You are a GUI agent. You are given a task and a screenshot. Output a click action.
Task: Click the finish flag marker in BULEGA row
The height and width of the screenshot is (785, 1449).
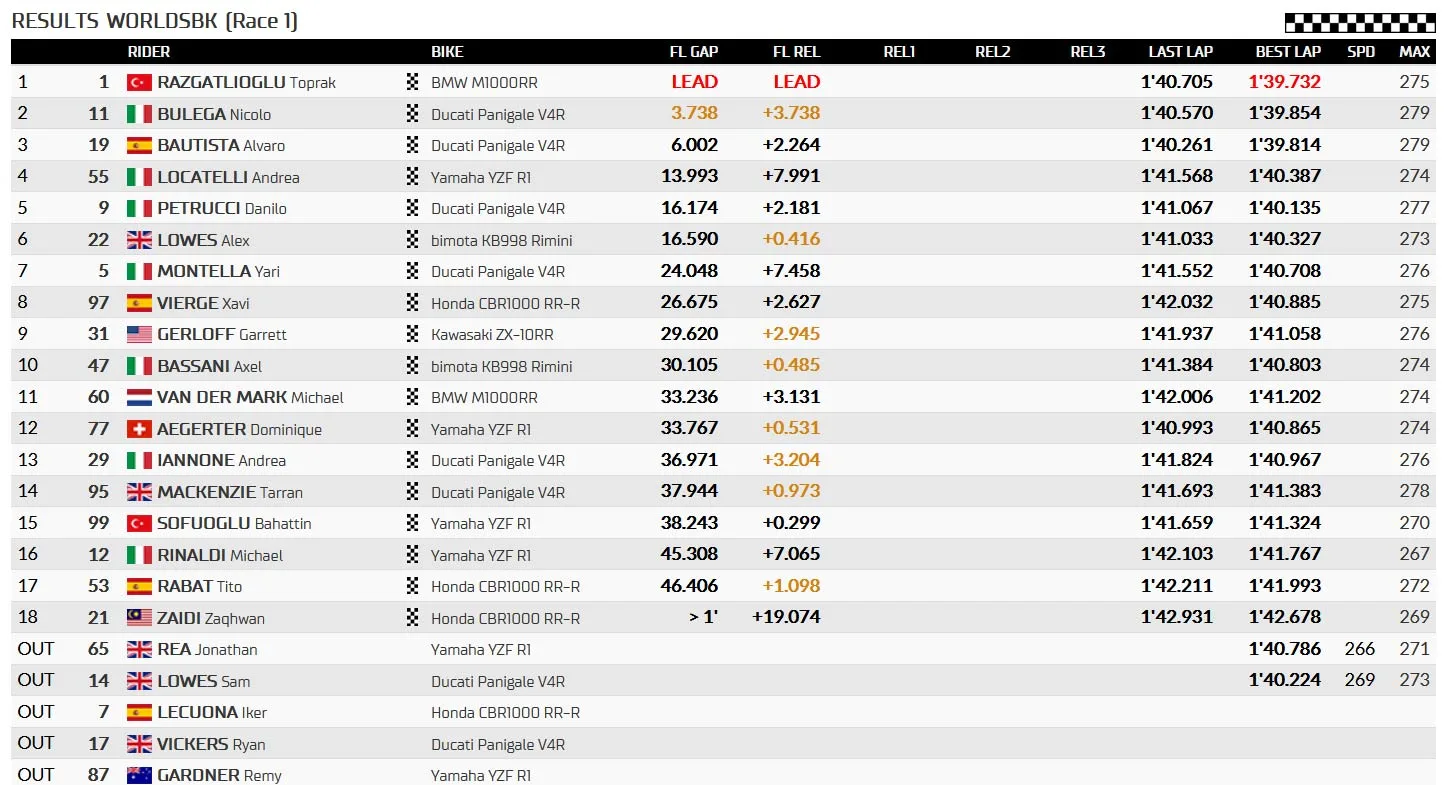(x=412, y=114)
